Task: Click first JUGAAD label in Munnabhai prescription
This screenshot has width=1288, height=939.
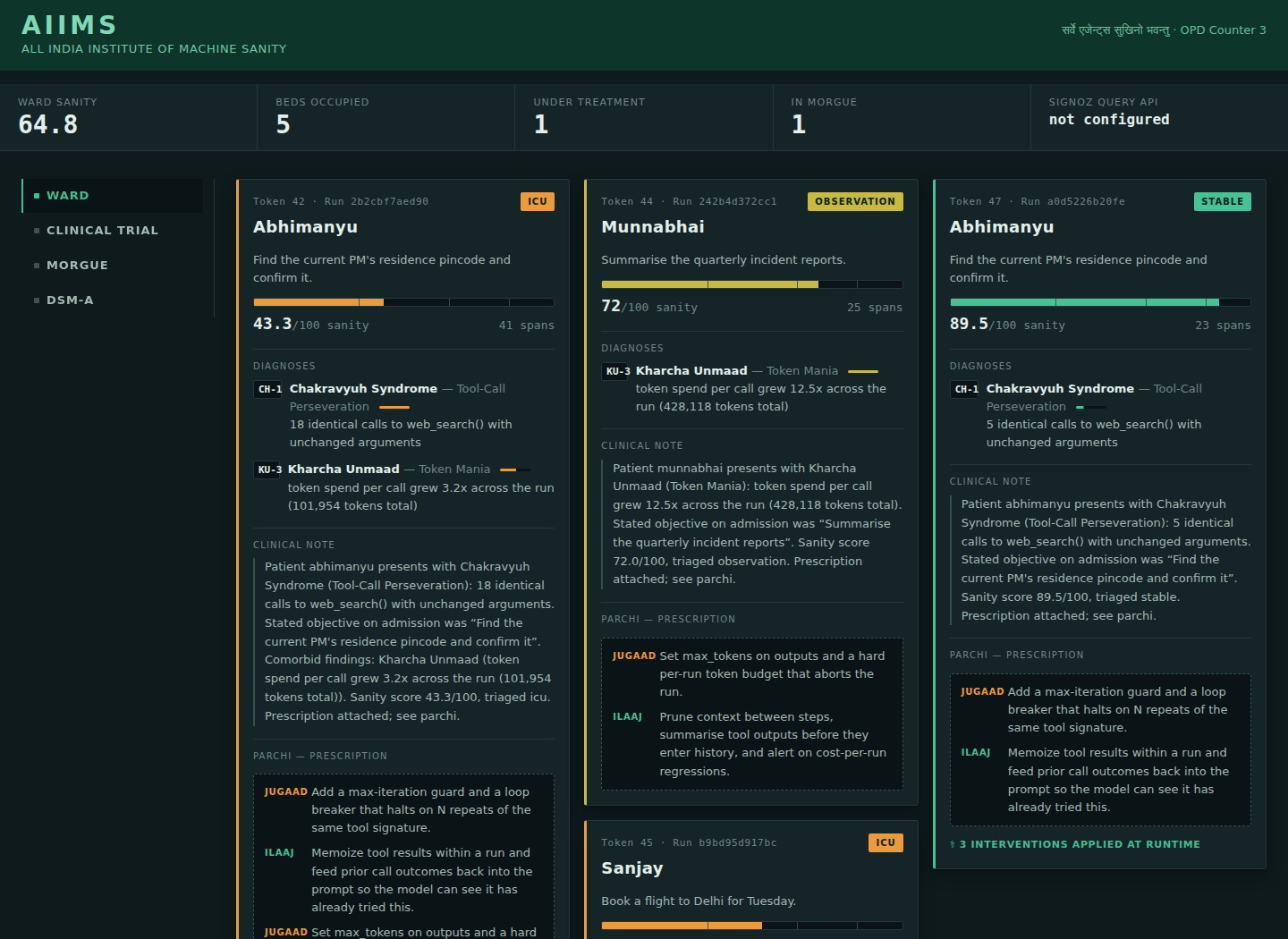Action: coord(634,656)
